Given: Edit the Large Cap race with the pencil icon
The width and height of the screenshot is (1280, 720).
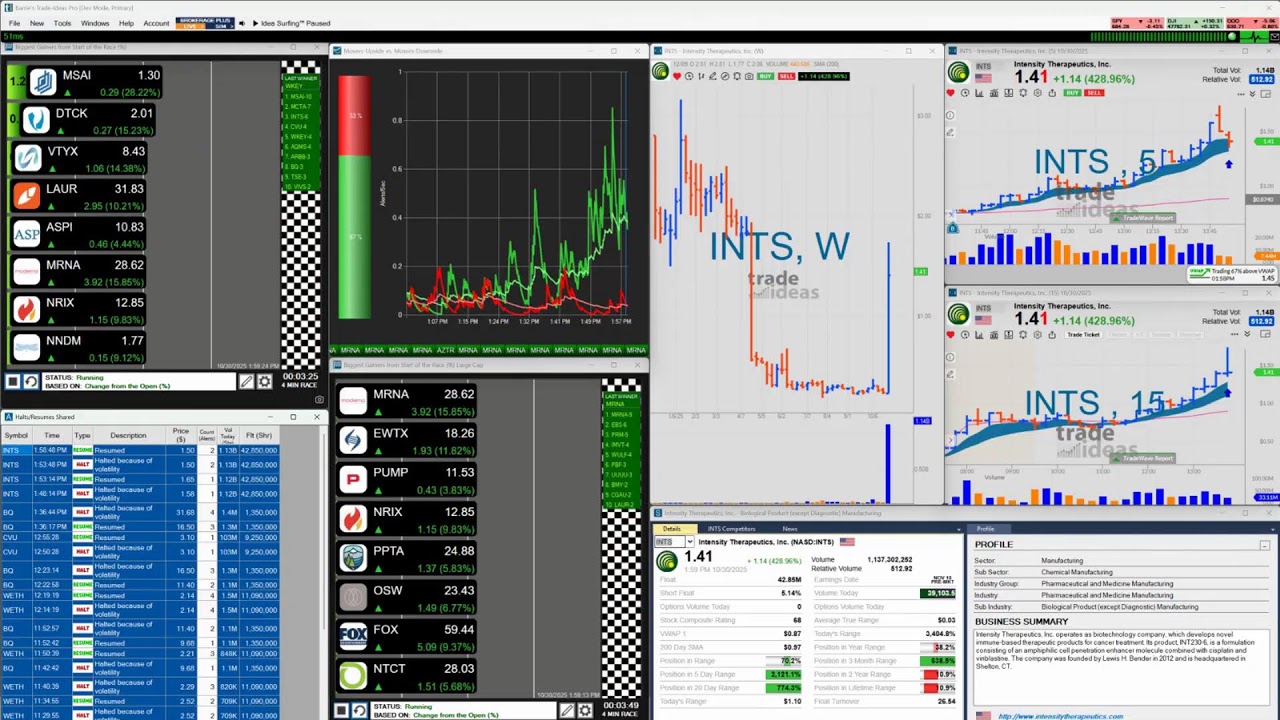Looking at the screenshot, I should (567, 710).
